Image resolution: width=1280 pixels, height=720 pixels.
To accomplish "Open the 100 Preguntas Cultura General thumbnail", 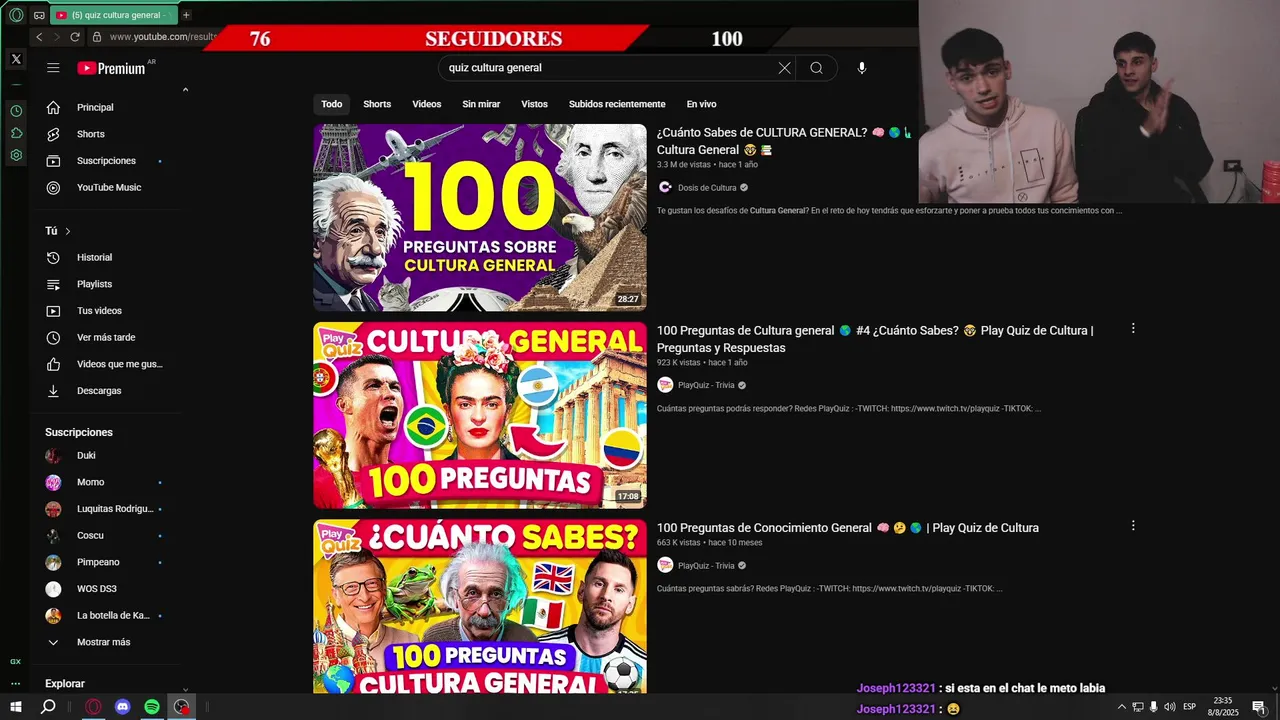I will tap(480, 217).
